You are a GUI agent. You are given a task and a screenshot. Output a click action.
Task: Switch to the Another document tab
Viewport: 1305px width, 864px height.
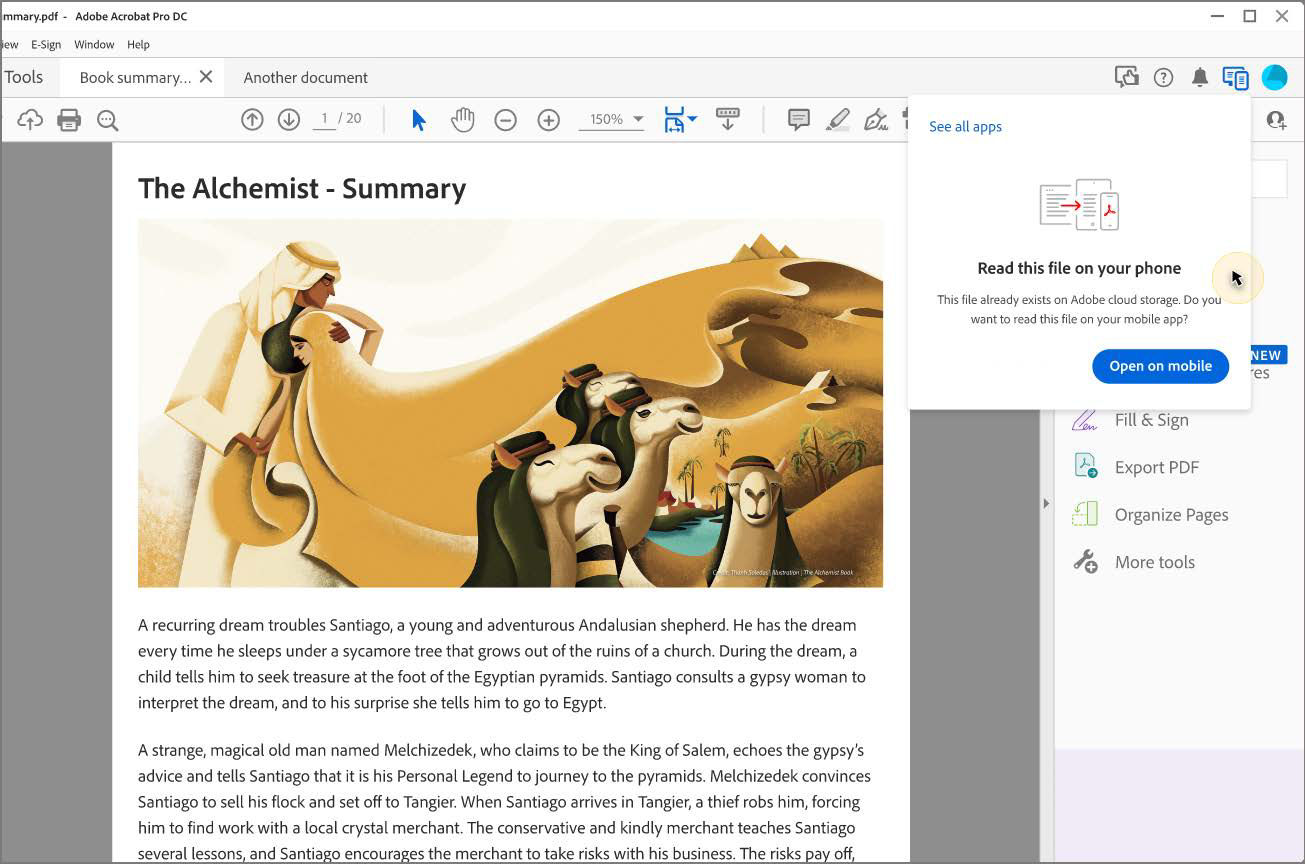(305, 78)
